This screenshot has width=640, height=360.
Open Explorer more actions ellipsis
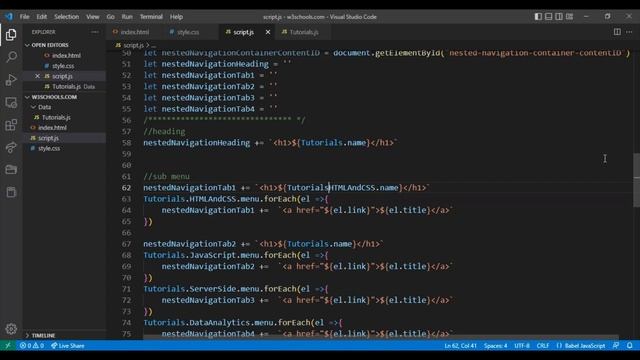[x=95, y=32]
